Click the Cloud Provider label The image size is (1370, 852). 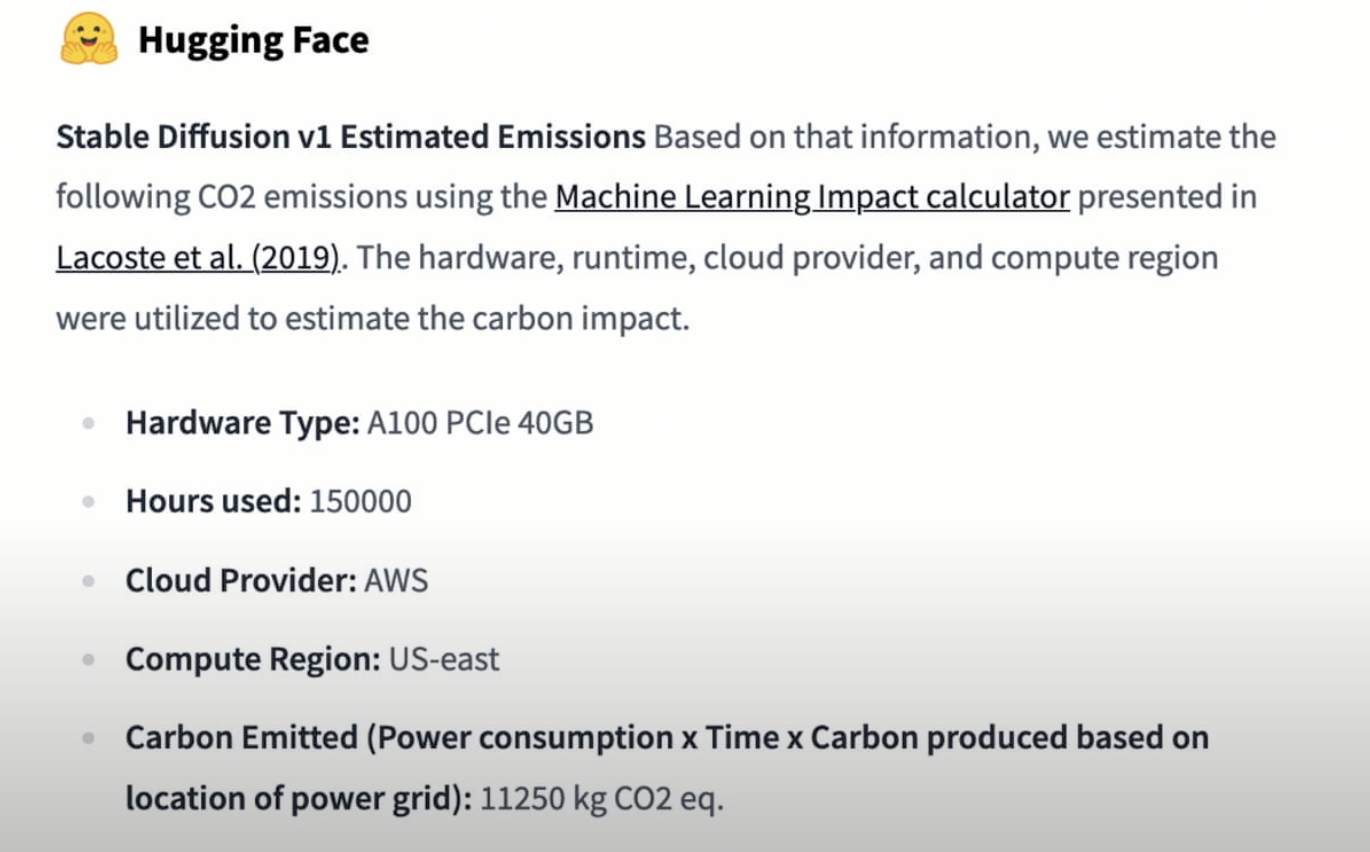[241, 580]
